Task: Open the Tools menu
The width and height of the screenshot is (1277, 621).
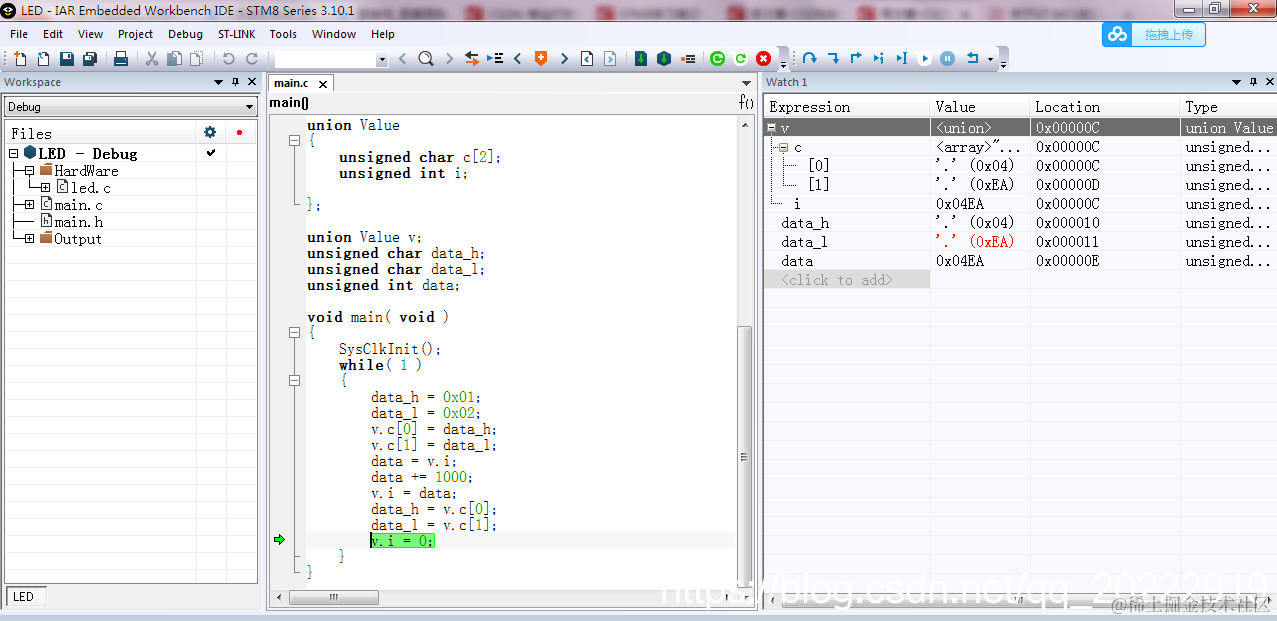Action: (283, 34)
